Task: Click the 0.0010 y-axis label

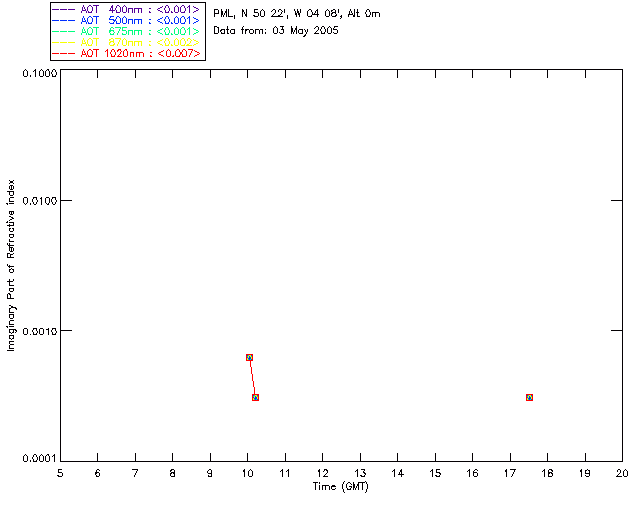Action: click(x=40, y=331)
